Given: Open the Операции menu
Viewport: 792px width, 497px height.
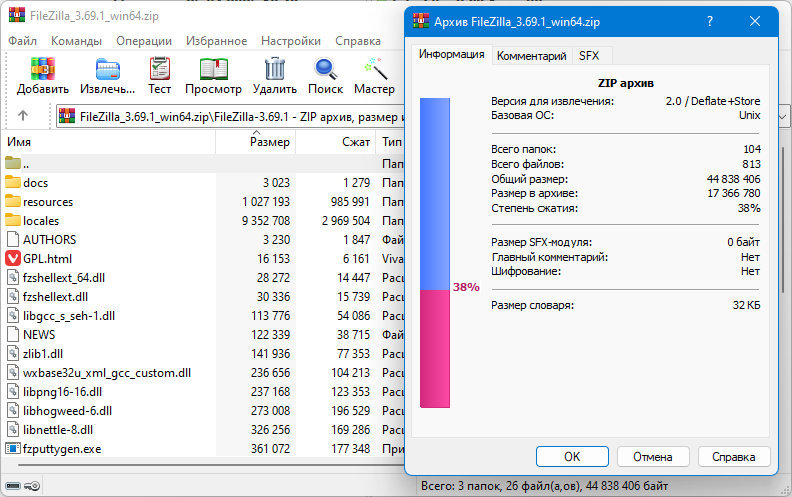Looking at the screenshot, I should (x=144, y=41).
